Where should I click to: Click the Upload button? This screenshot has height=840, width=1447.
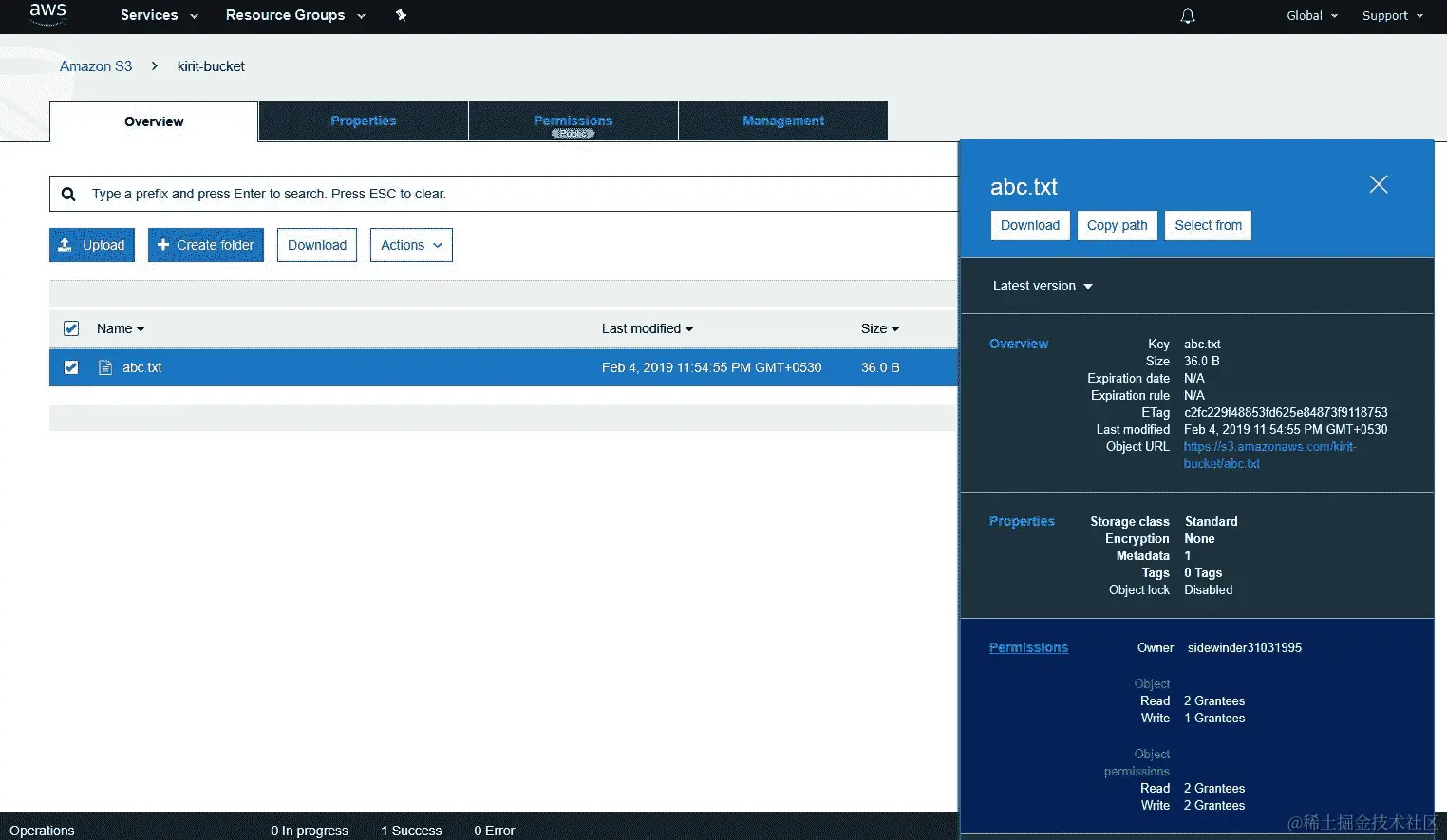point(92,245)
